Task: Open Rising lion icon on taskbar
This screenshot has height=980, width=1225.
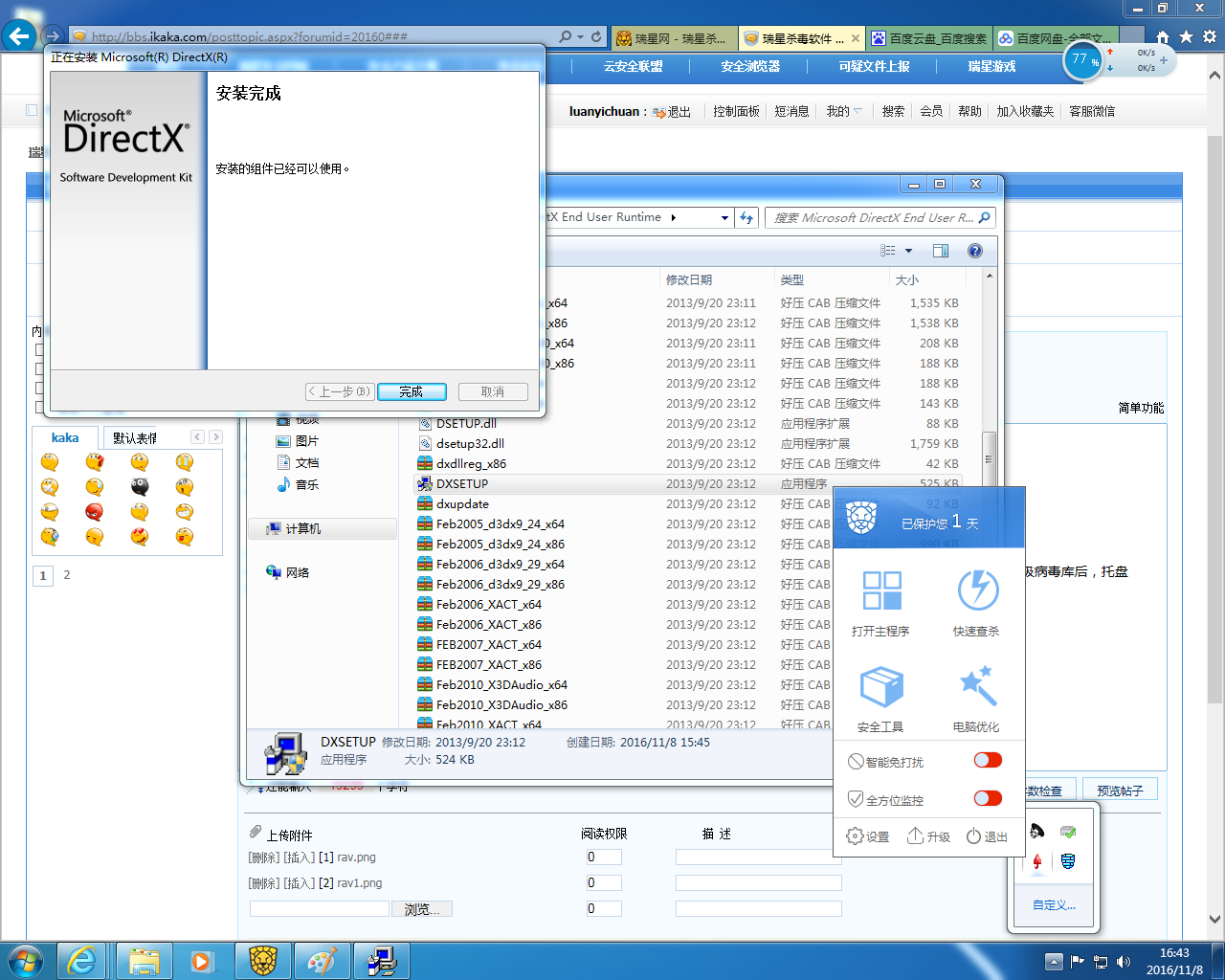Action: click(x=263, y=961)
